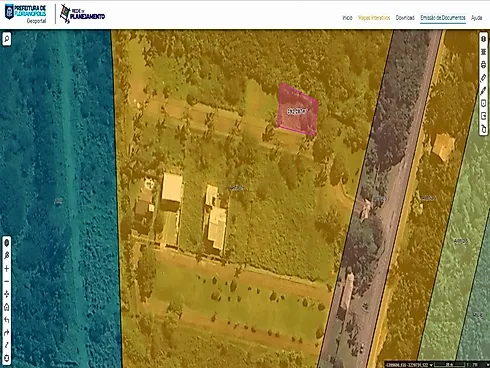Viewport: 490px width, 368px height.
Task: Go forward to next map view
Action: point(7,333)
